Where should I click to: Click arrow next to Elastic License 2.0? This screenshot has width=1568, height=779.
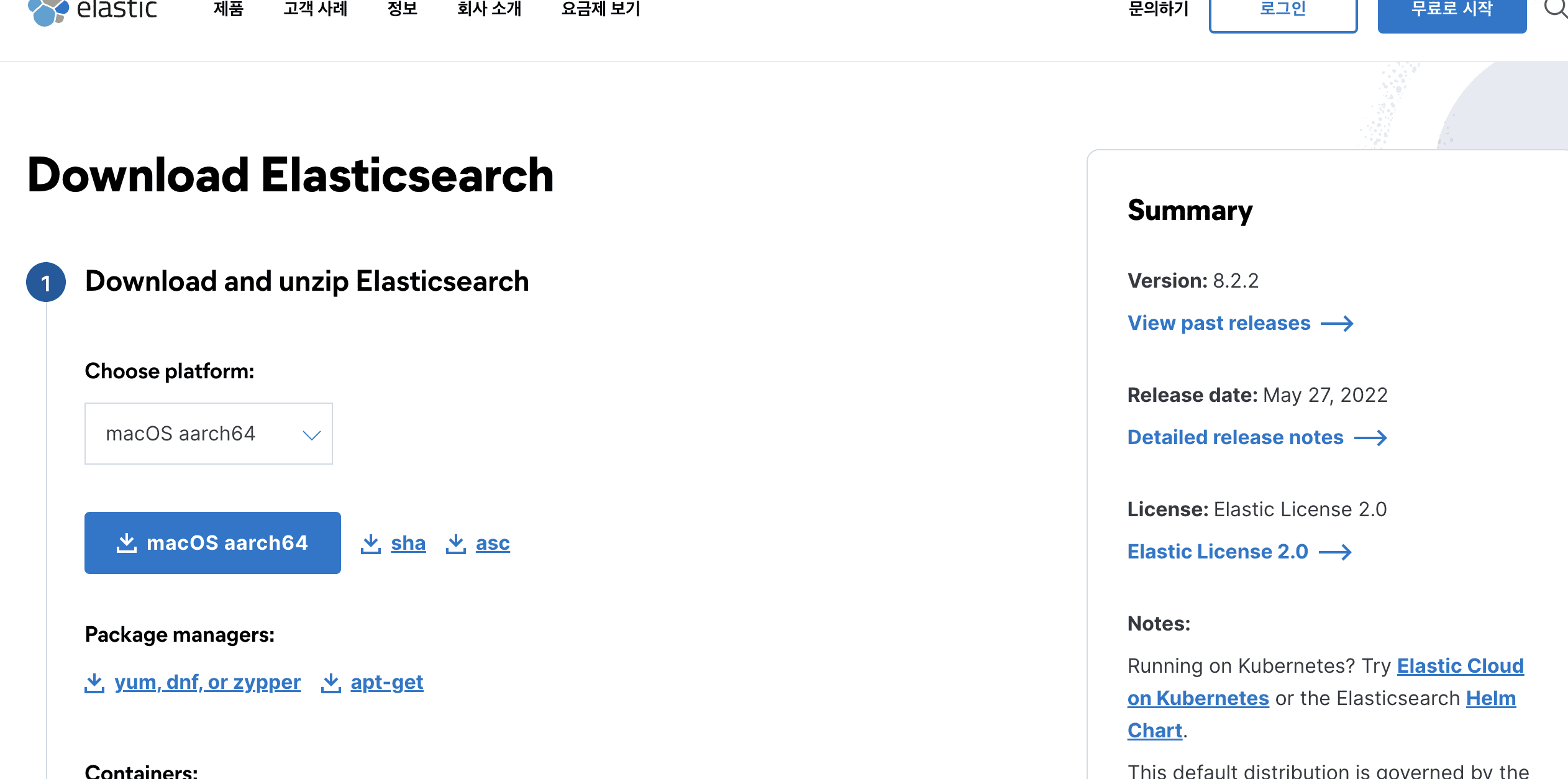coord(1335,552)
